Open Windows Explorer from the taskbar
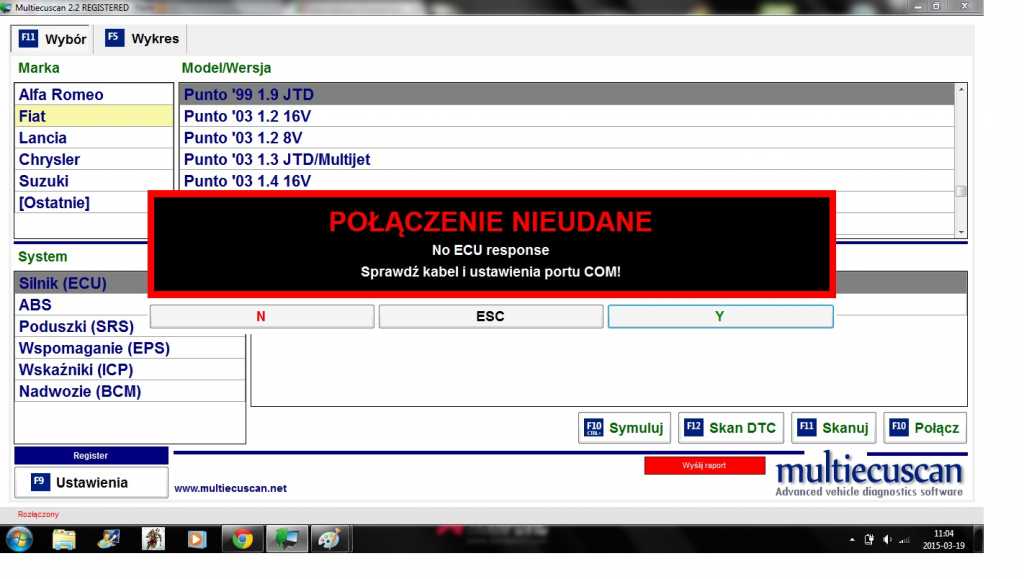Screen dimensions: 1024x579 pos(64,539)
